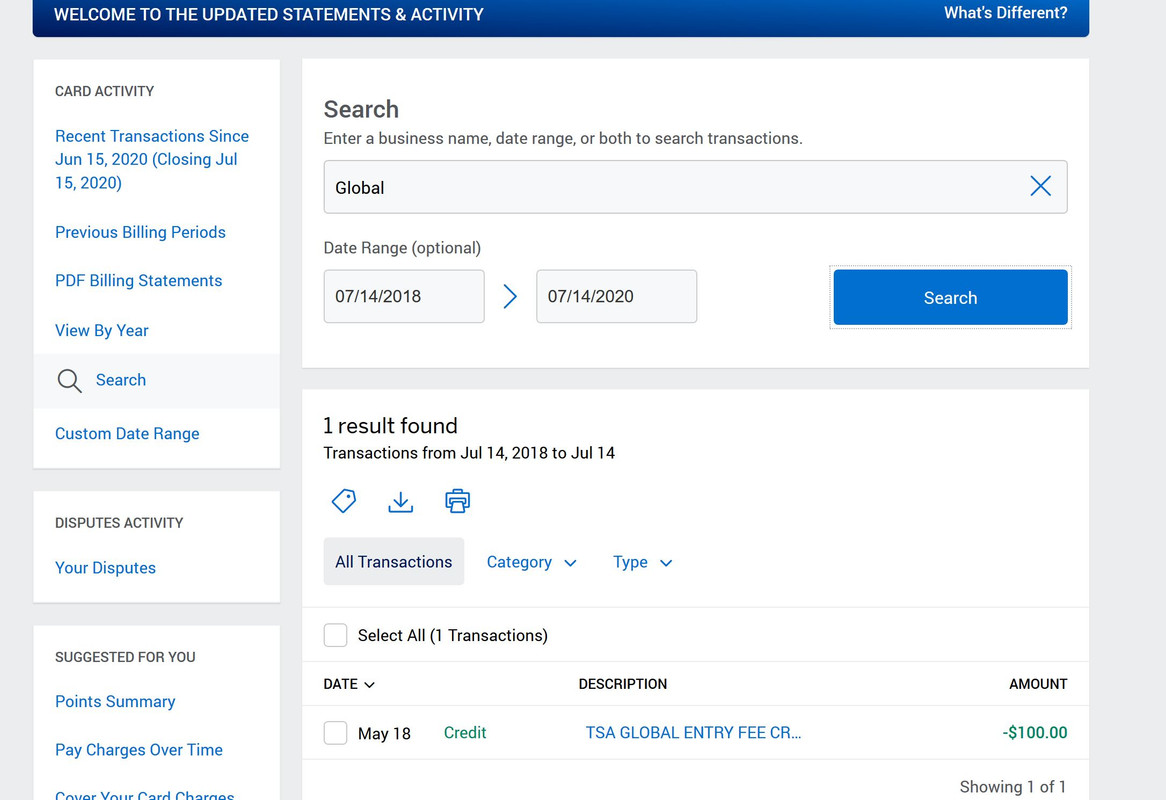Viewport: 1166px width, 800px height.
Task: Open Recent Transactions Since Jun 15, 2020
Action: [152, 159]
